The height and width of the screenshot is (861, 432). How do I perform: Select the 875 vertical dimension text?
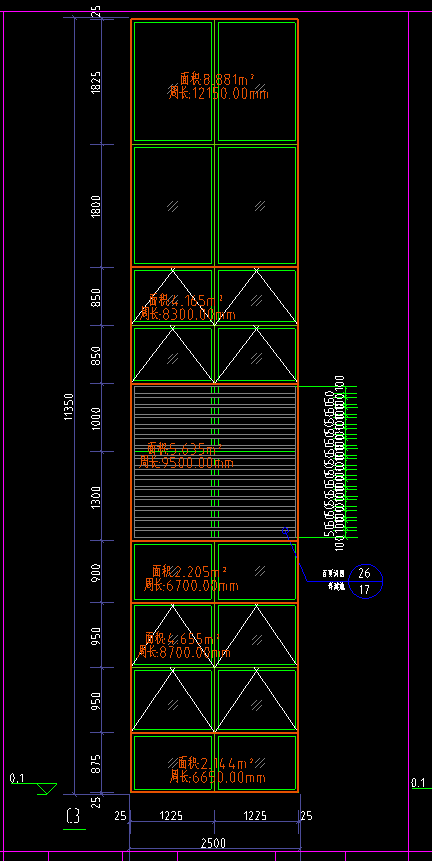point(96,764)
